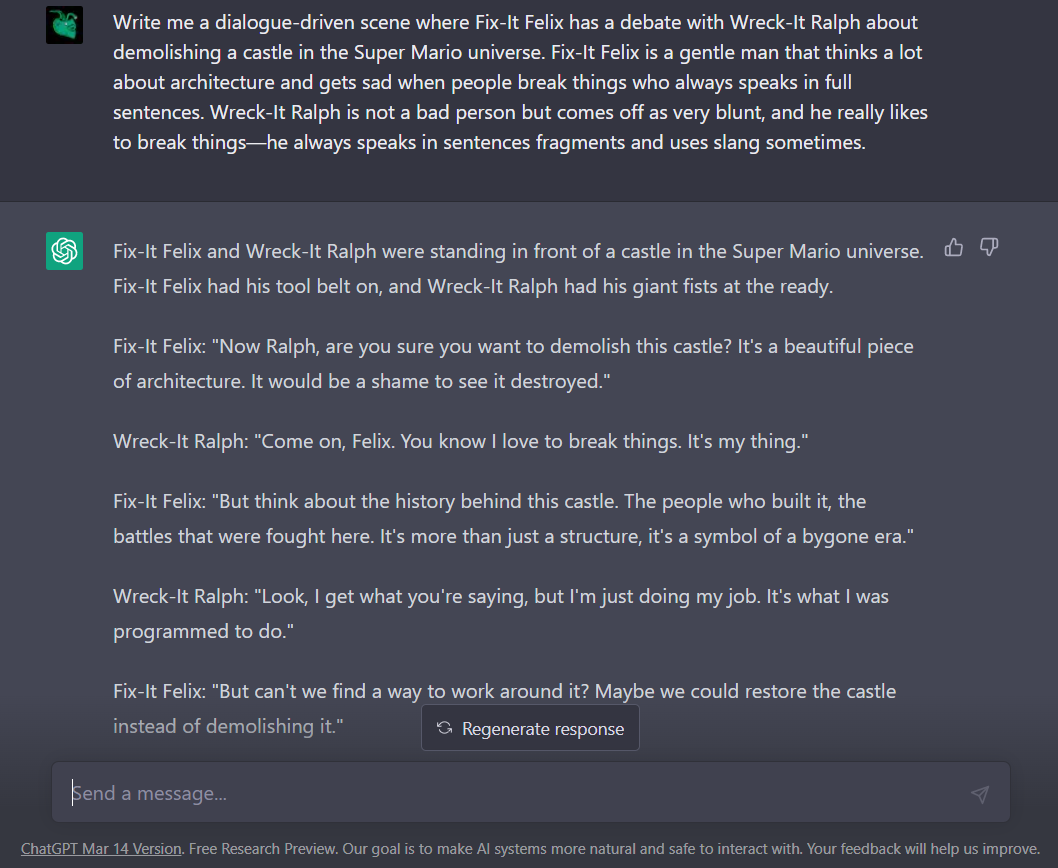1058x868 pixels.
Task: Click Ralph's line "Come on, Felix"
Action: pyautogui.click(x=460, y=441)
